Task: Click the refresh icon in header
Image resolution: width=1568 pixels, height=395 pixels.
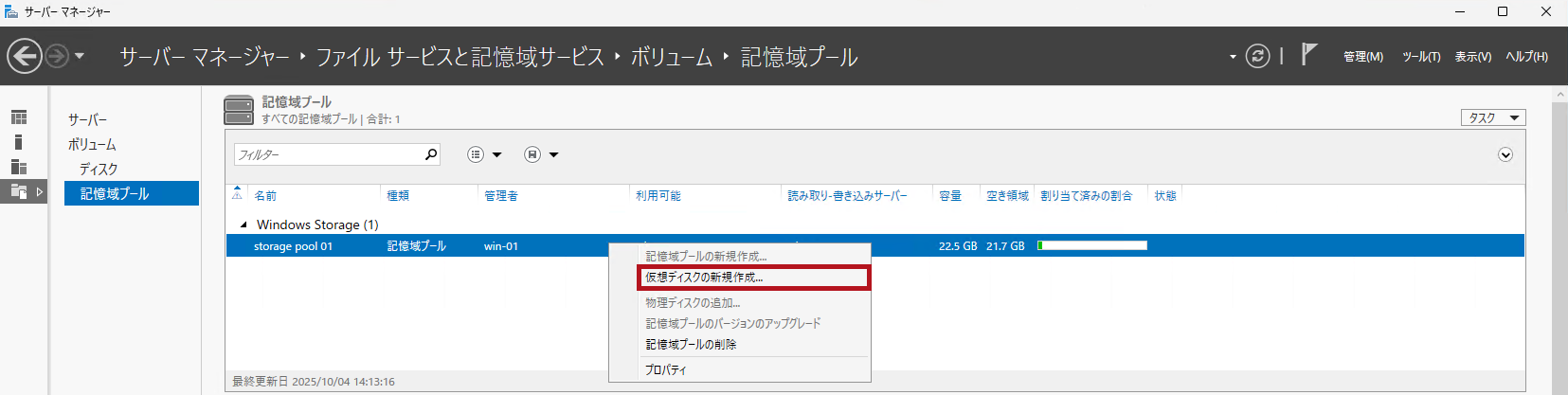Action: [x=1257, y=56]
